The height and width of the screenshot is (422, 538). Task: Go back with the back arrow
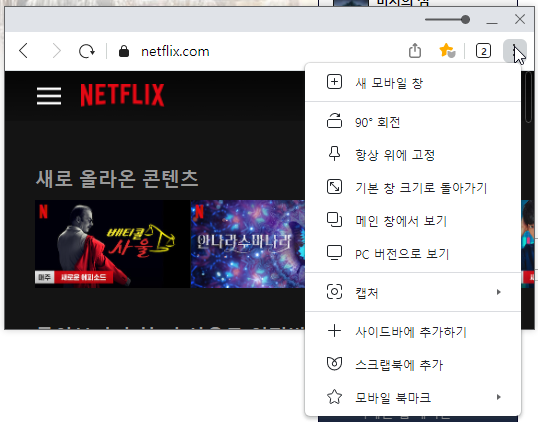click(23, 51)
